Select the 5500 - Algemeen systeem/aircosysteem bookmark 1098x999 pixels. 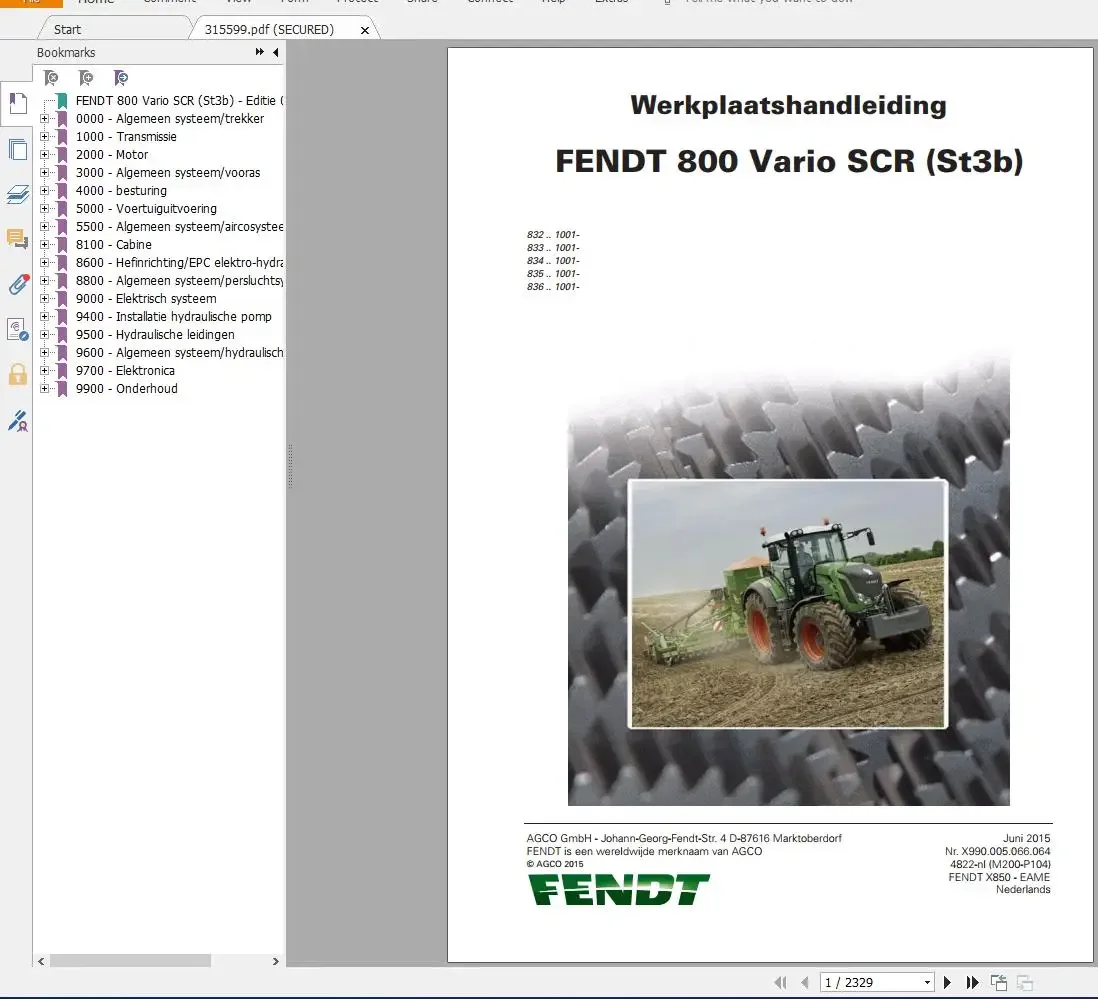coord(179,227)
